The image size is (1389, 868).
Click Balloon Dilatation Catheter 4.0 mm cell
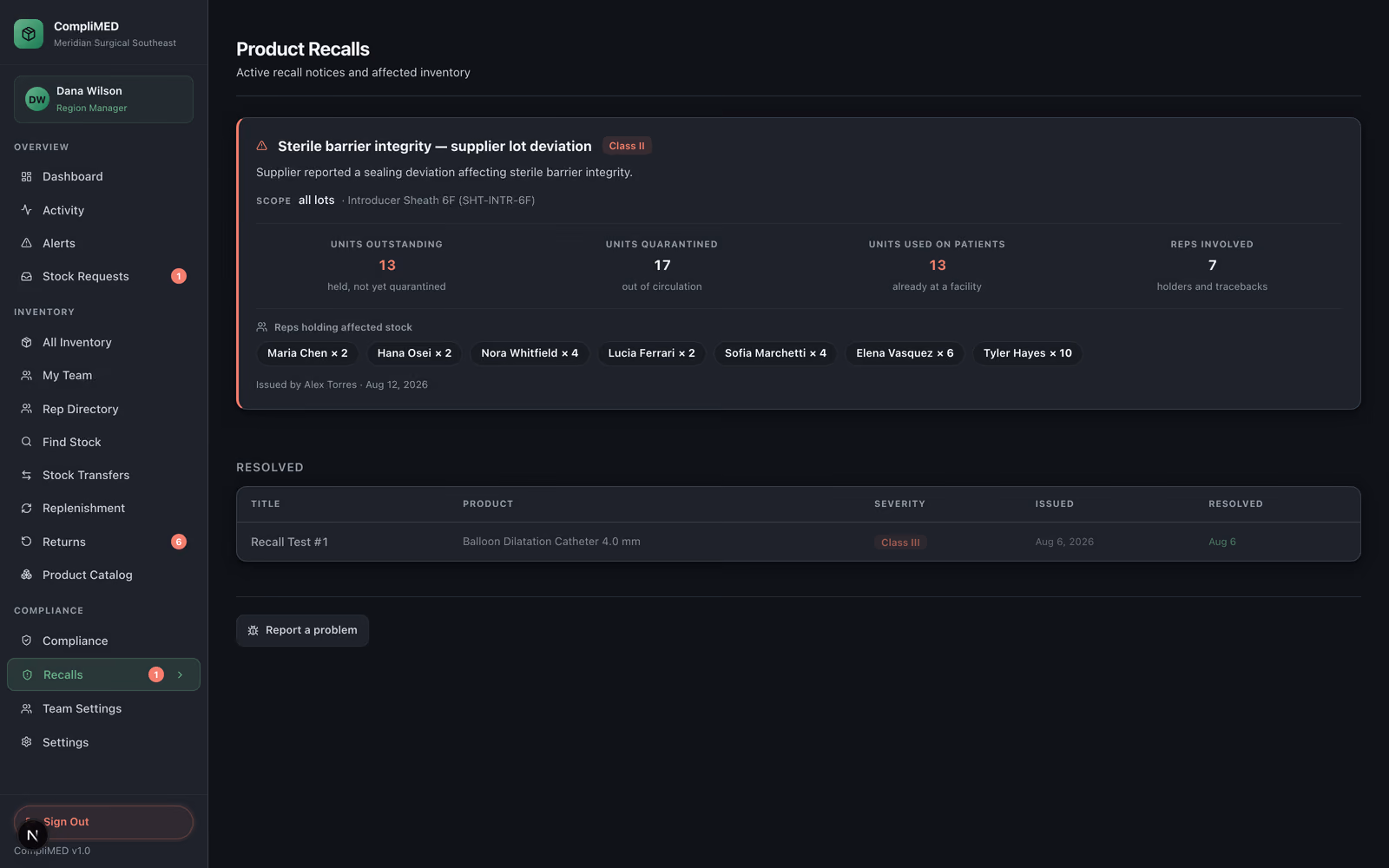[551, 542]
